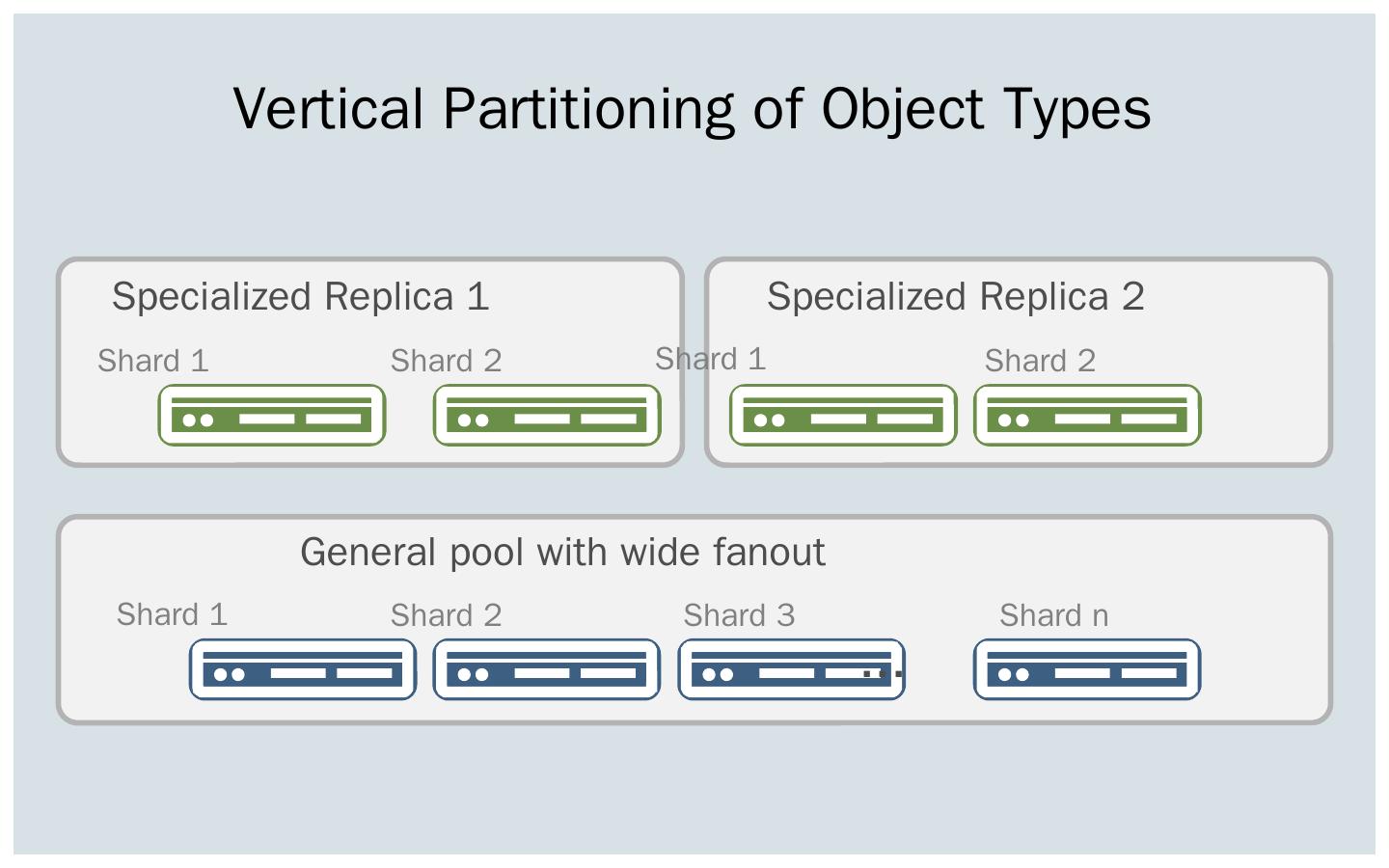Viewport: 1389px width, 868px height.
Task: Click the blue Shard 1 server in General pool
Action: tap(303, 669)
